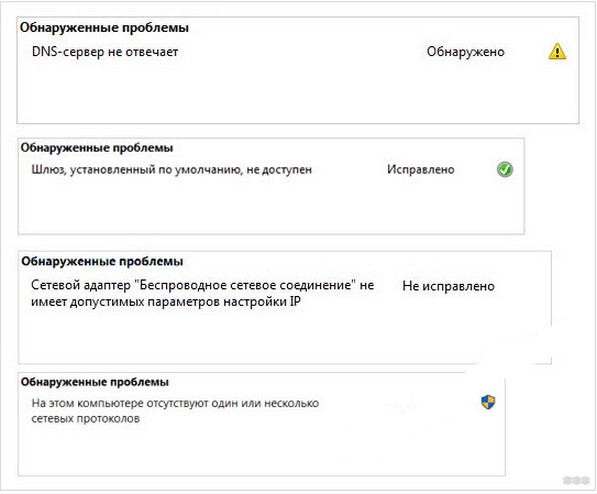The height and width of the screenshot is (494, 597).
Task: Click 'Шлюз, установленный по умолчанию, не доступен'
Action: coord(171,169)
